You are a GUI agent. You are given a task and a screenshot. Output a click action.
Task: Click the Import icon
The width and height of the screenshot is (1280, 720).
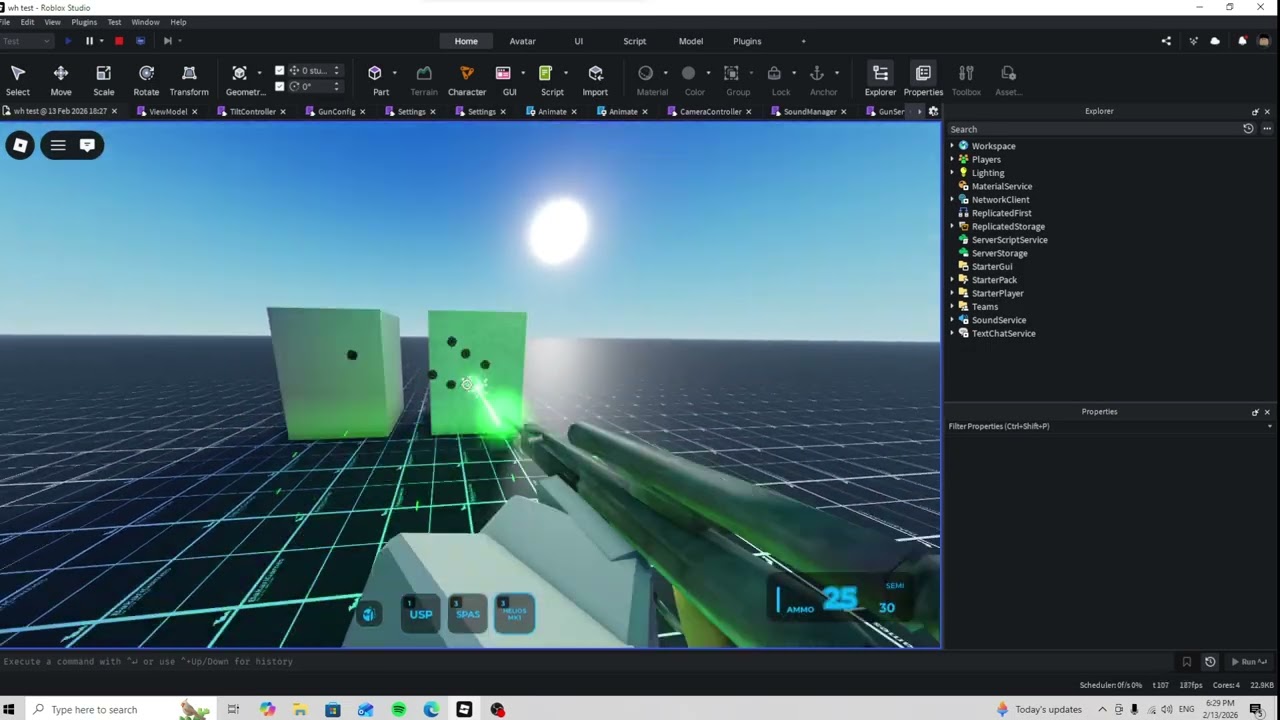(x=596, y=73)
